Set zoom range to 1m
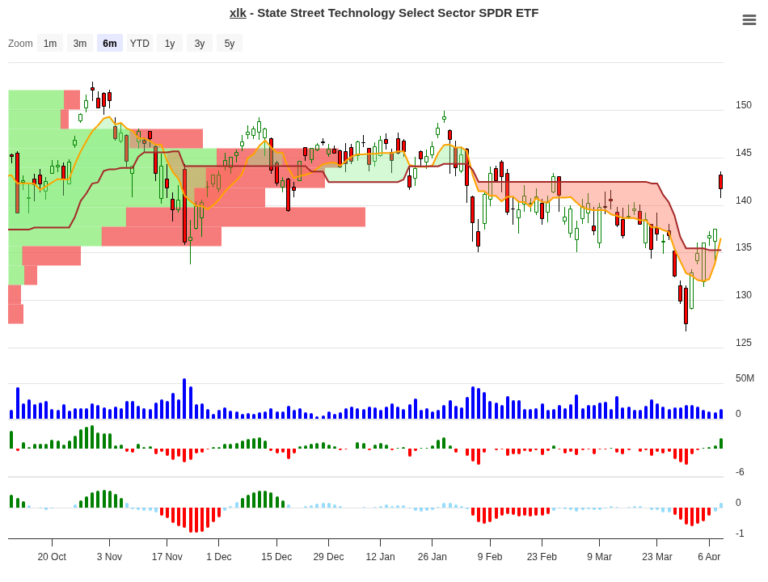The width and height of the screenshot is (768, 582). [x=50, y=44]
